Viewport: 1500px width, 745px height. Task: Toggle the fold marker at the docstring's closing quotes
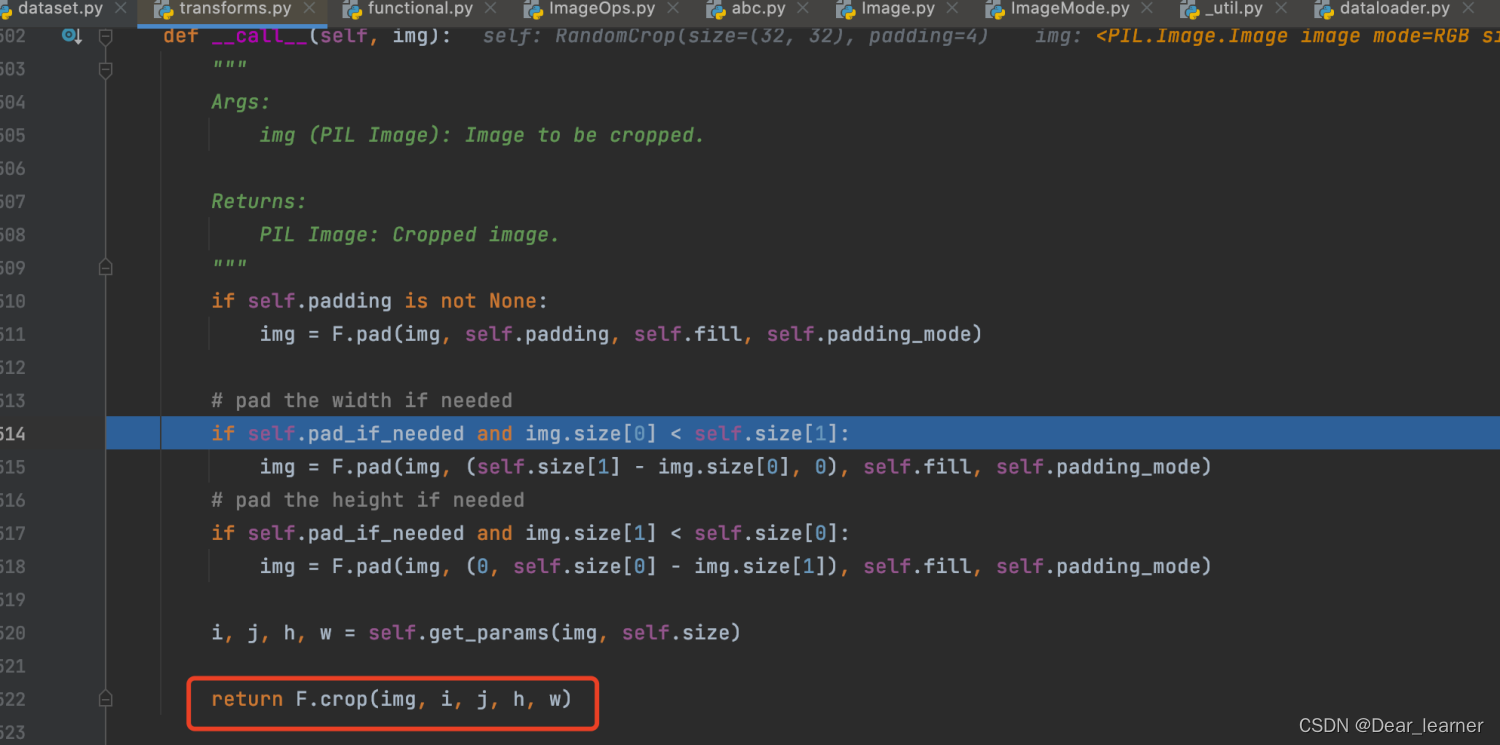(106, 268)
